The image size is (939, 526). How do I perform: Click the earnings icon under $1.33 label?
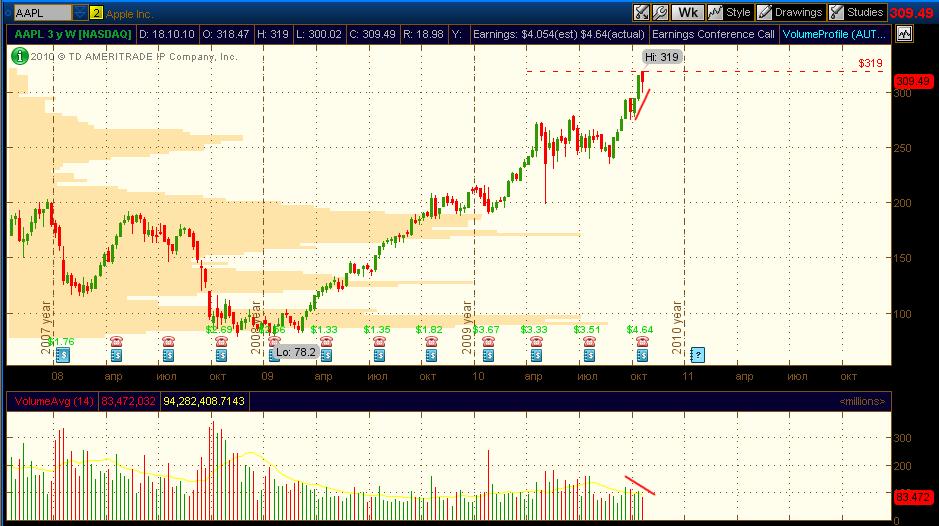tap(326, 355)
